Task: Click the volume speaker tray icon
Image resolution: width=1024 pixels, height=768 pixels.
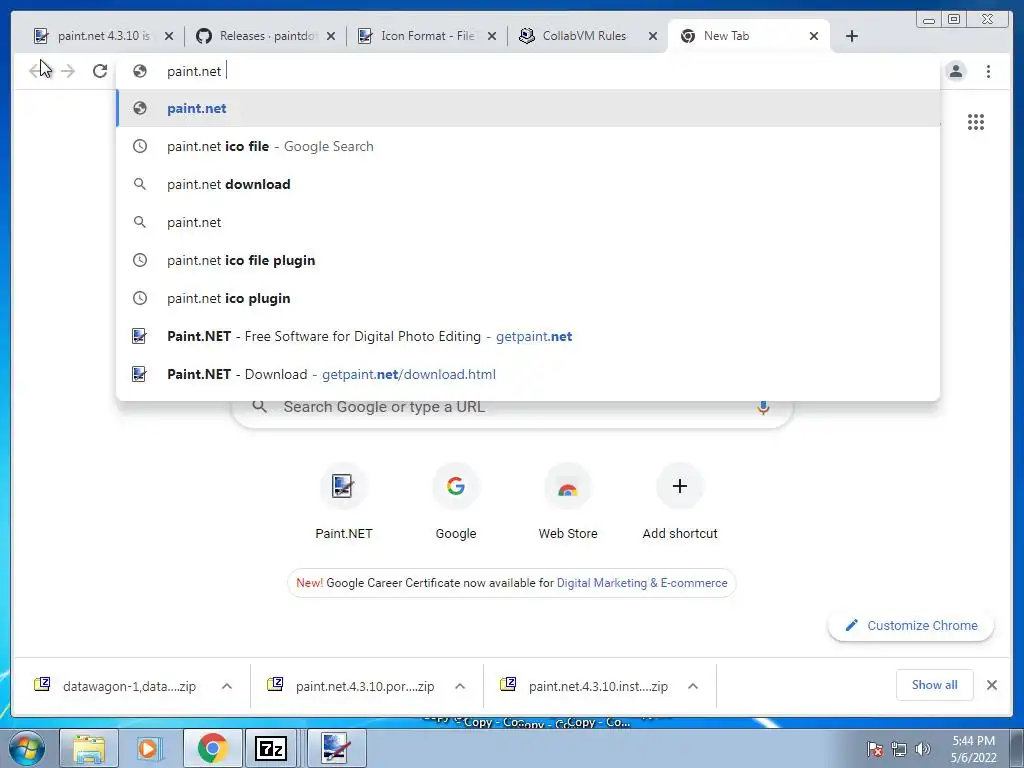Action: [x=922, y=749]
